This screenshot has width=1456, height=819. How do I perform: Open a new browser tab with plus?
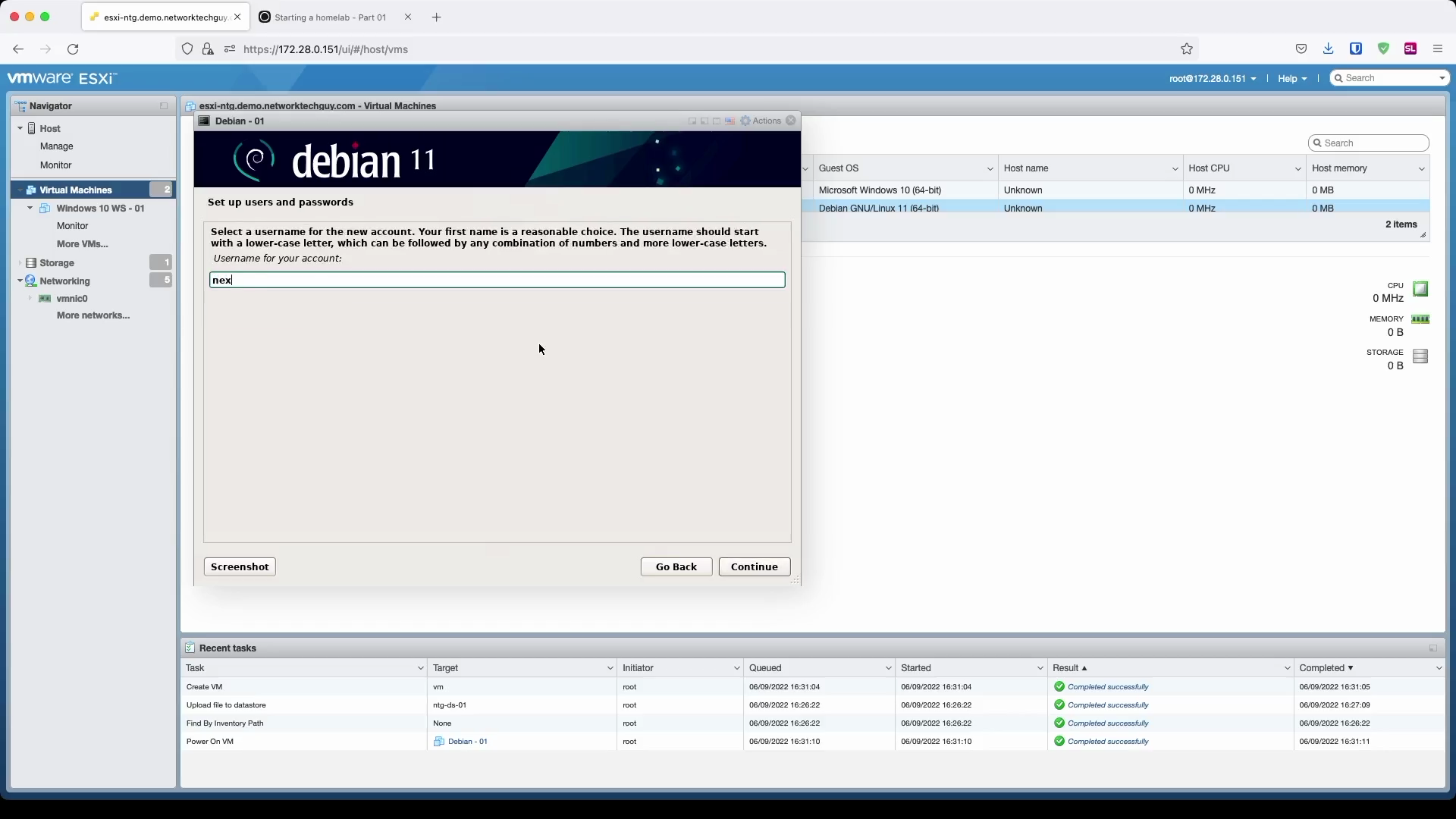click(x=436, y=17)
